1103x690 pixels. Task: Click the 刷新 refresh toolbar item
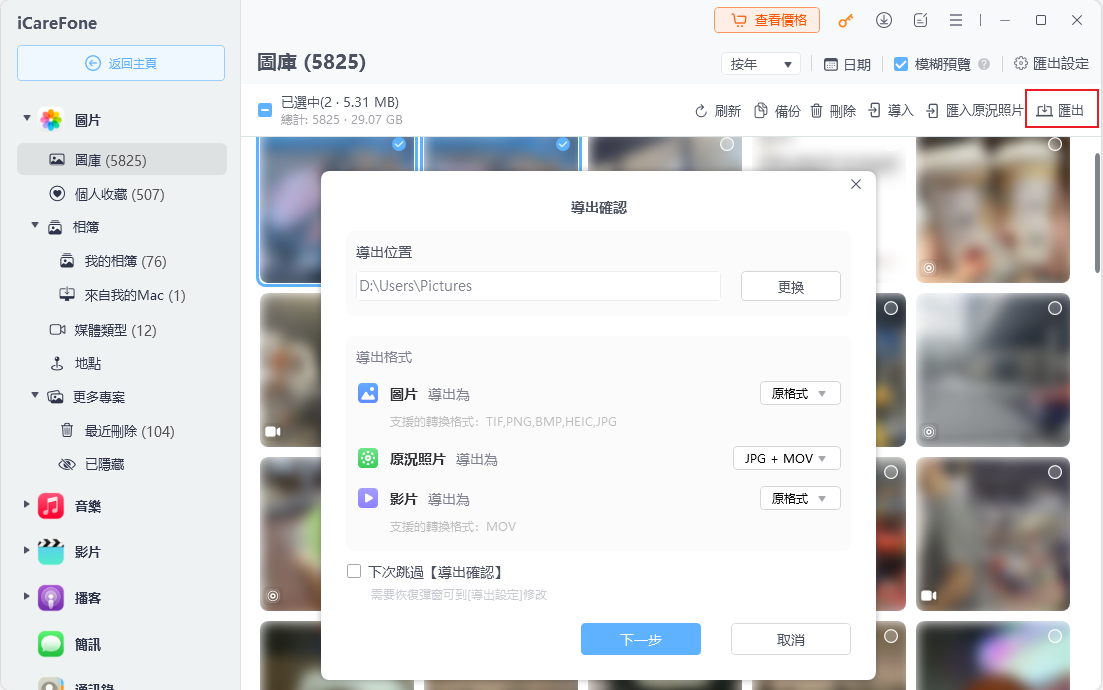(x=718, y=110)
